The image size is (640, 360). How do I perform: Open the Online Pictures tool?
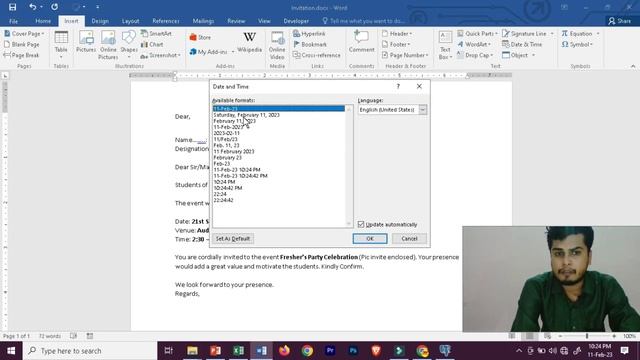(108, 45)
